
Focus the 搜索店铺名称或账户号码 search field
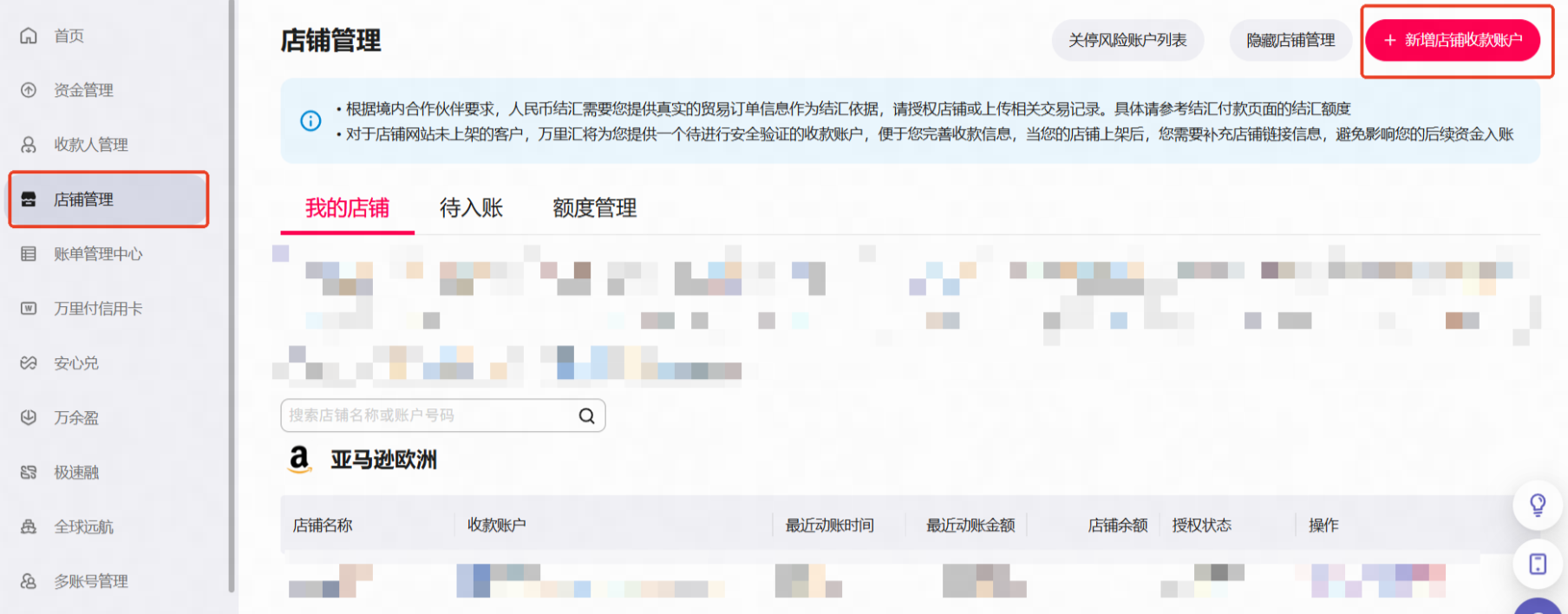(442, 415)
